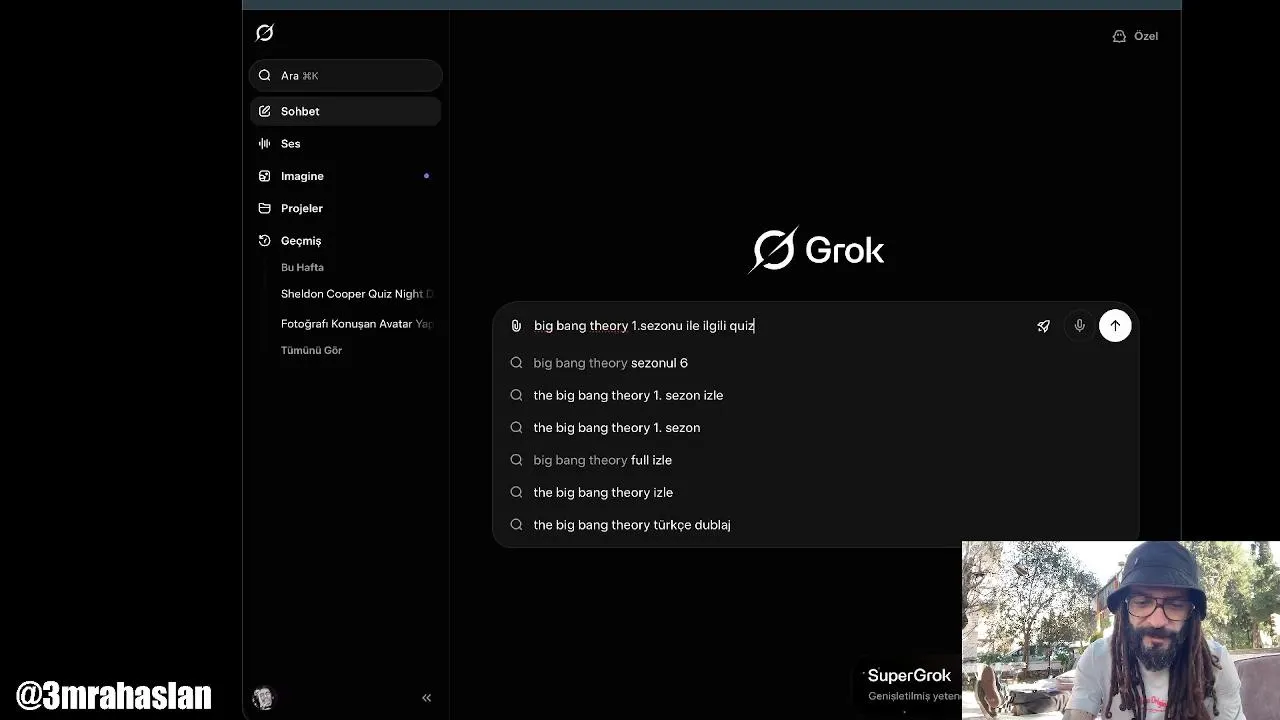Open Sheldon Cooper Quiz Night chat
Image resolution: width=1280 pixels, height=720 pixels.
point(357,294)
